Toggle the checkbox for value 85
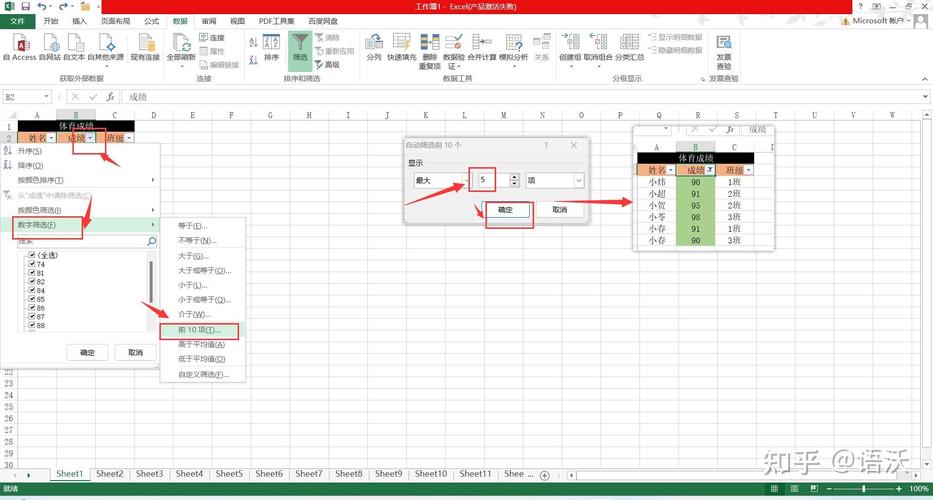Image resolution: width=933 pixels, height=500 pixels. point(32,299)
